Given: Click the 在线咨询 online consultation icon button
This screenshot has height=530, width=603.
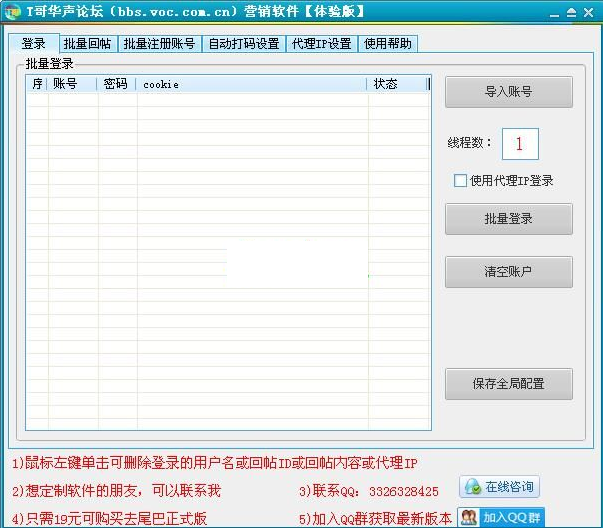Looking at the screenshot, I should tap(499, 487).
